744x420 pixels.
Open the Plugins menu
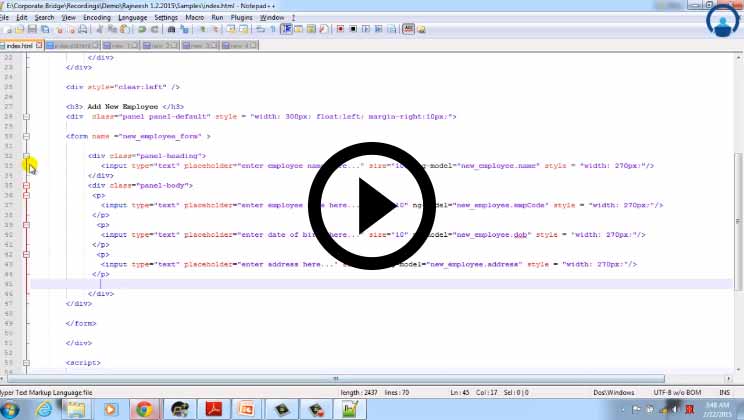pos(241,17)
